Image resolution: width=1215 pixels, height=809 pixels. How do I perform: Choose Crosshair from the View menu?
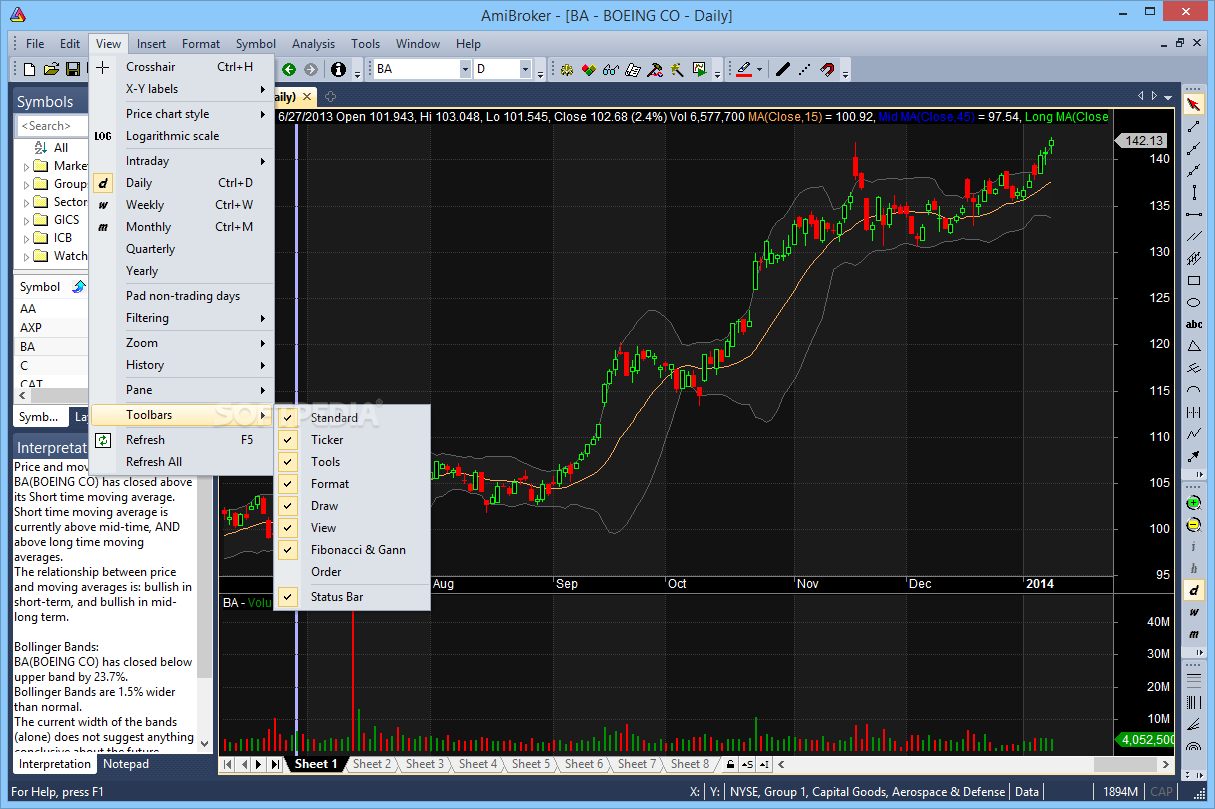point(182,67)
